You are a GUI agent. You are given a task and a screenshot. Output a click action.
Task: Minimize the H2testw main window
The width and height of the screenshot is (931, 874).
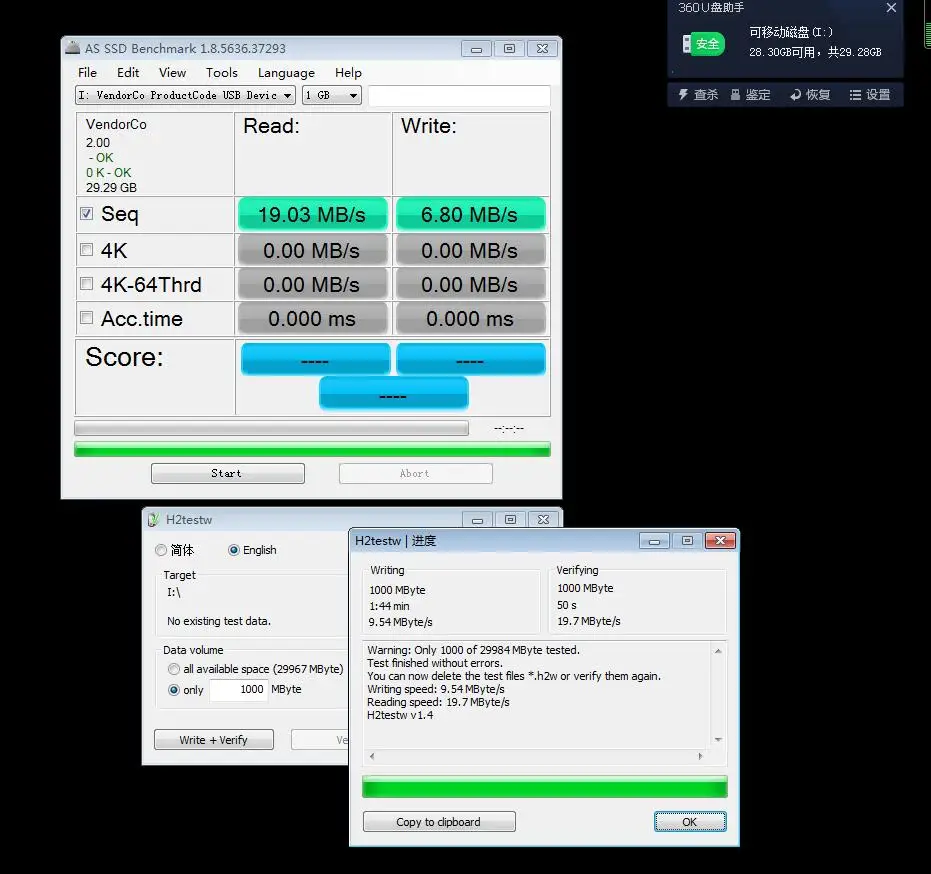tap(477, 520)
